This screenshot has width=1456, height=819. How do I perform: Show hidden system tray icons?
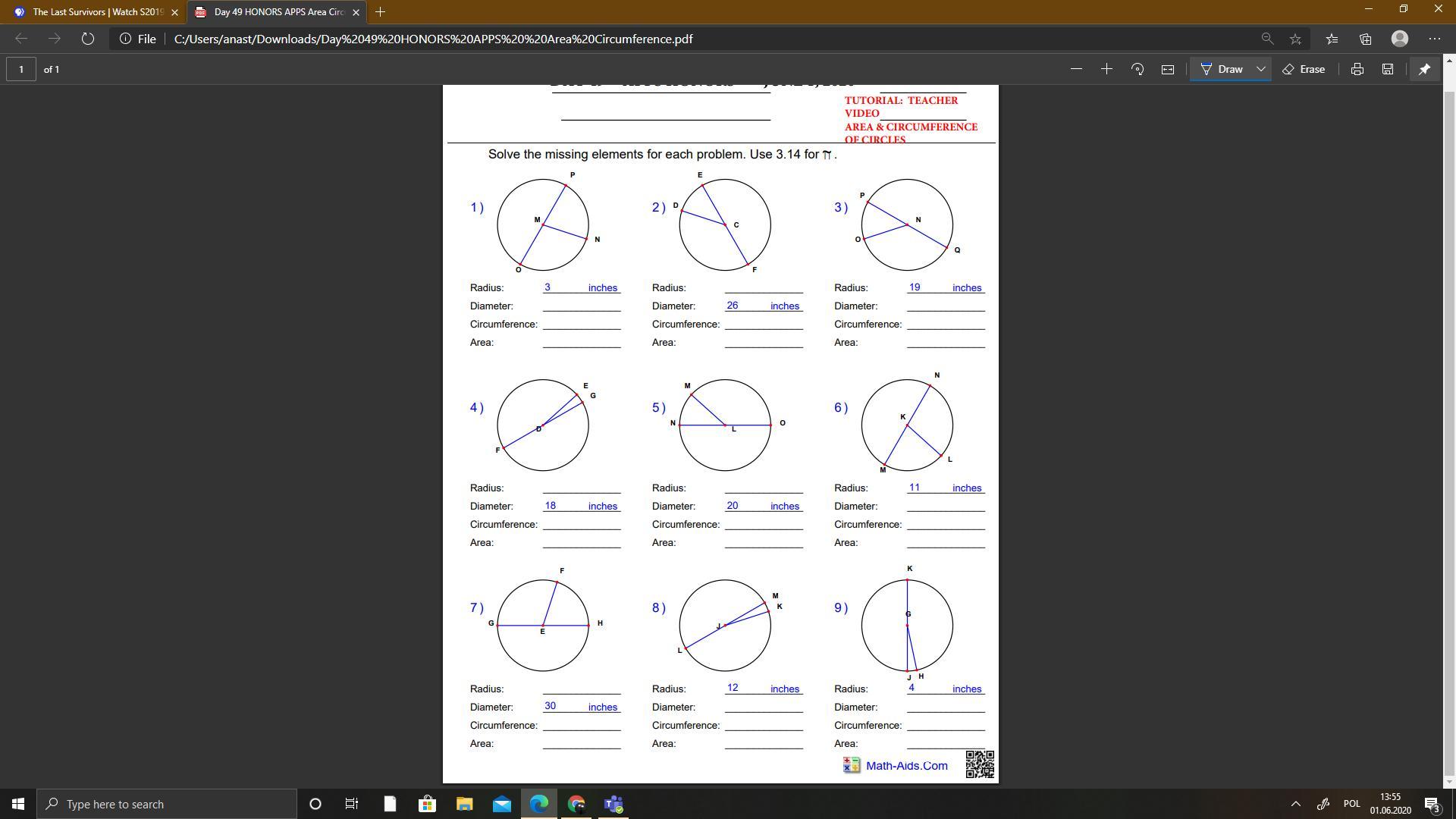(x=1295, y=804)
